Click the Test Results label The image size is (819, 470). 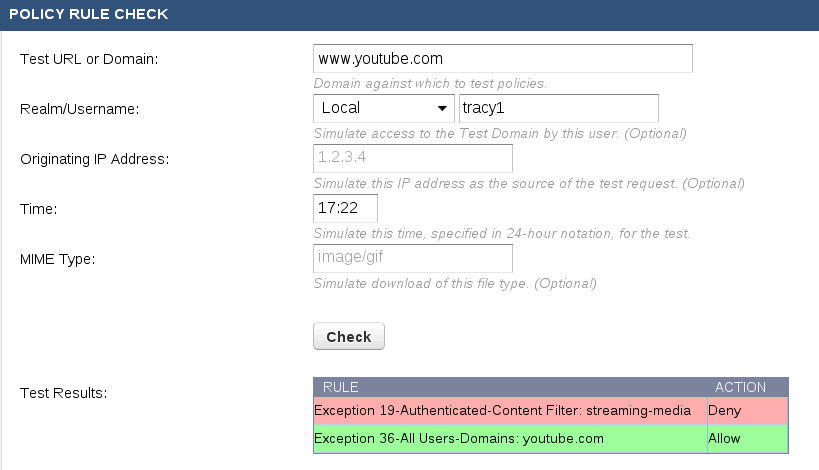(63, 393)
